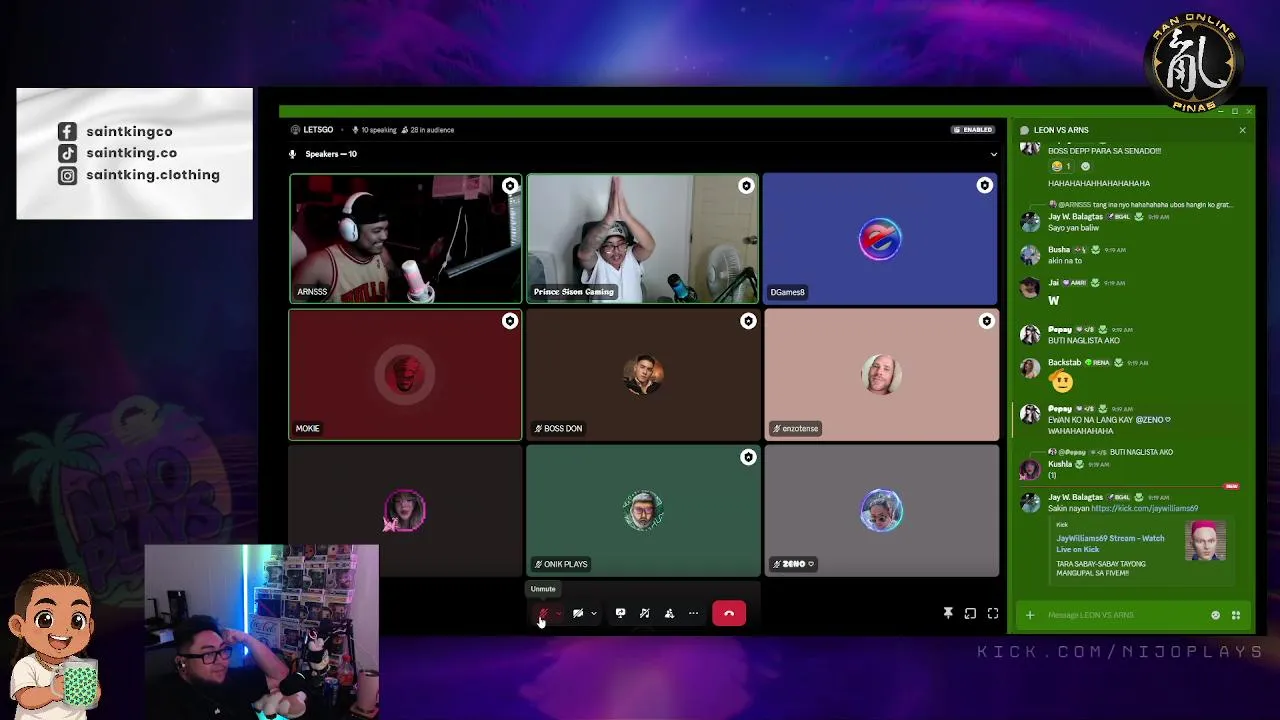Open camera options dropdown arrow
This screenshot has width=1280, height=720.
pos(593,613)
